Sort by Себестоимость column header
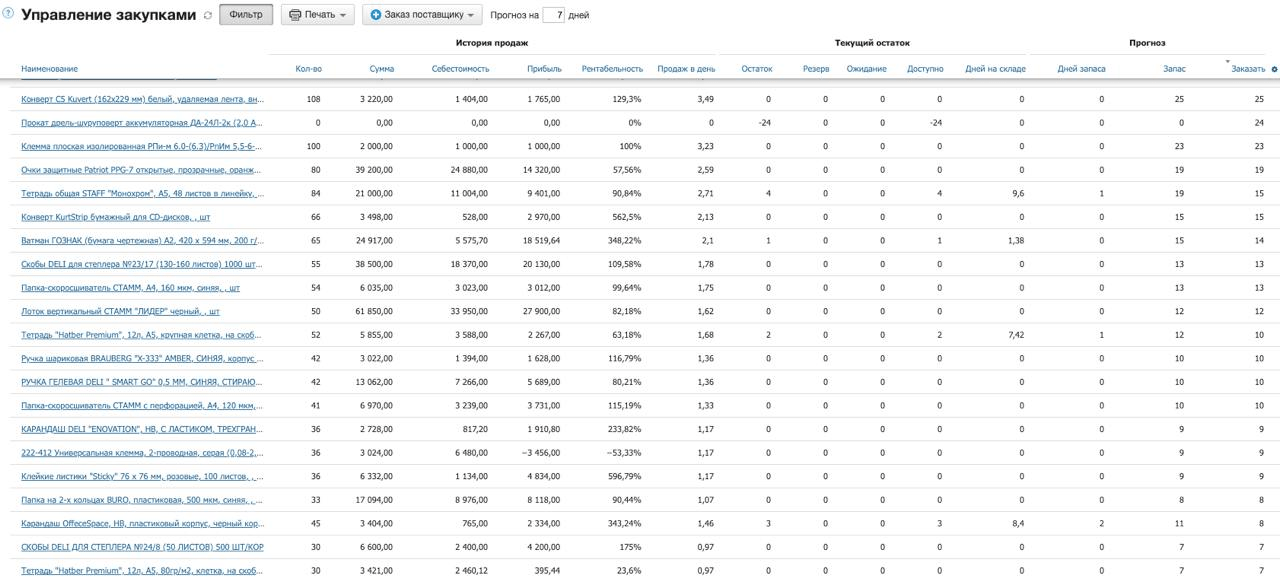This screenshot has width=1280, height=582. point(460,69)
